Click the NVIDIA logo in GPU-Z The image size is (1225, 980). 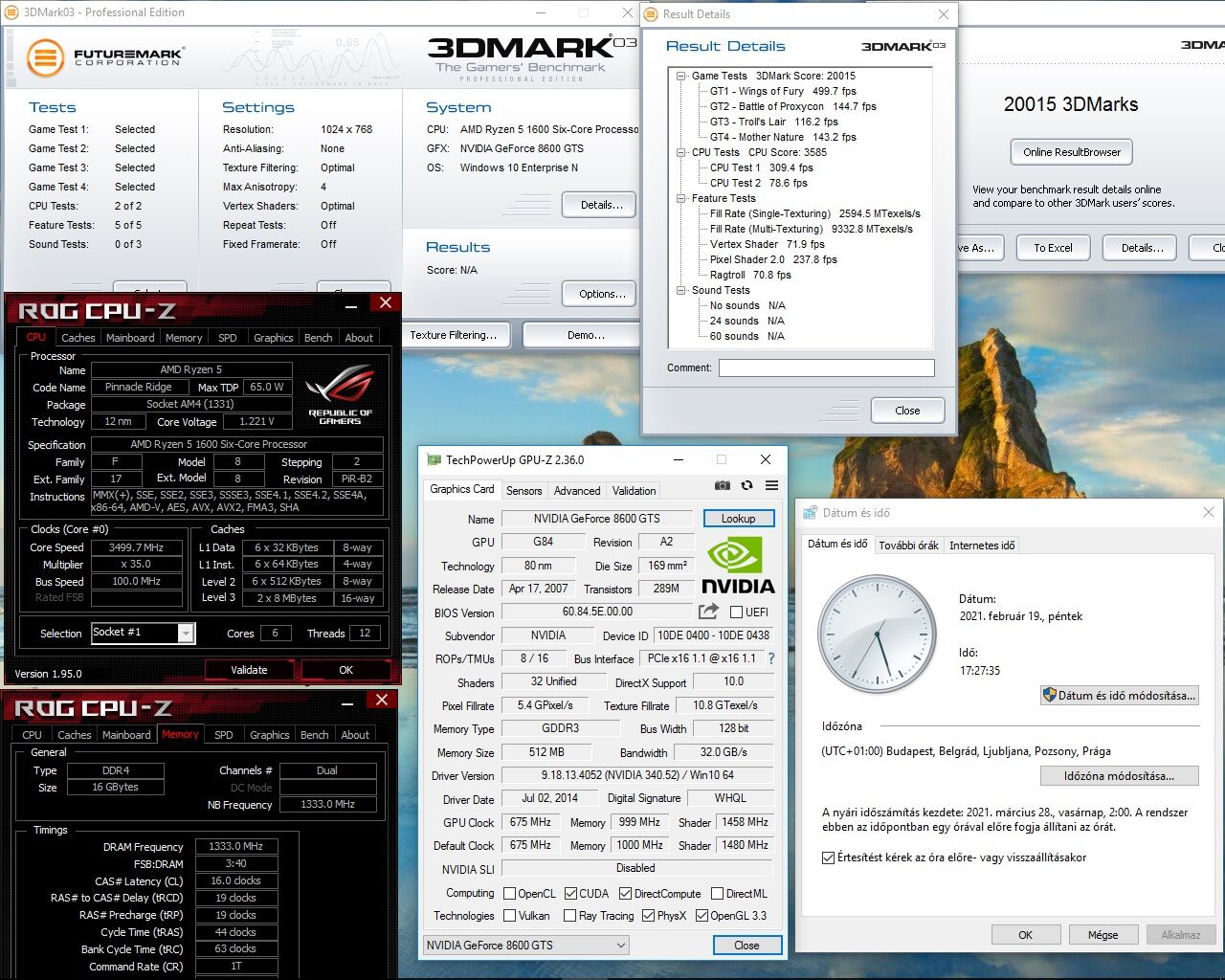pyautogui.click(x=738, y=566)
